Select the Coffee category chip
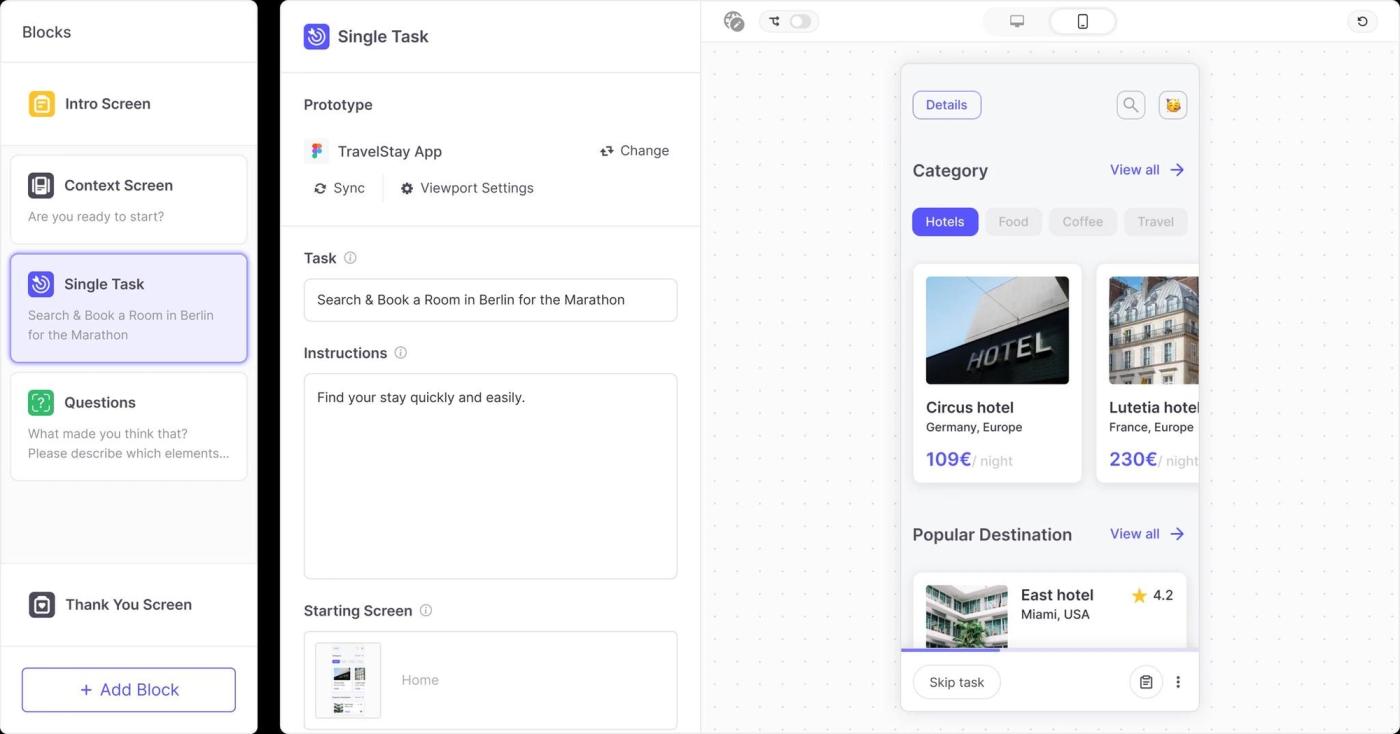The height and width of the screenshot is (734, 1400). tap(1083, 222)
